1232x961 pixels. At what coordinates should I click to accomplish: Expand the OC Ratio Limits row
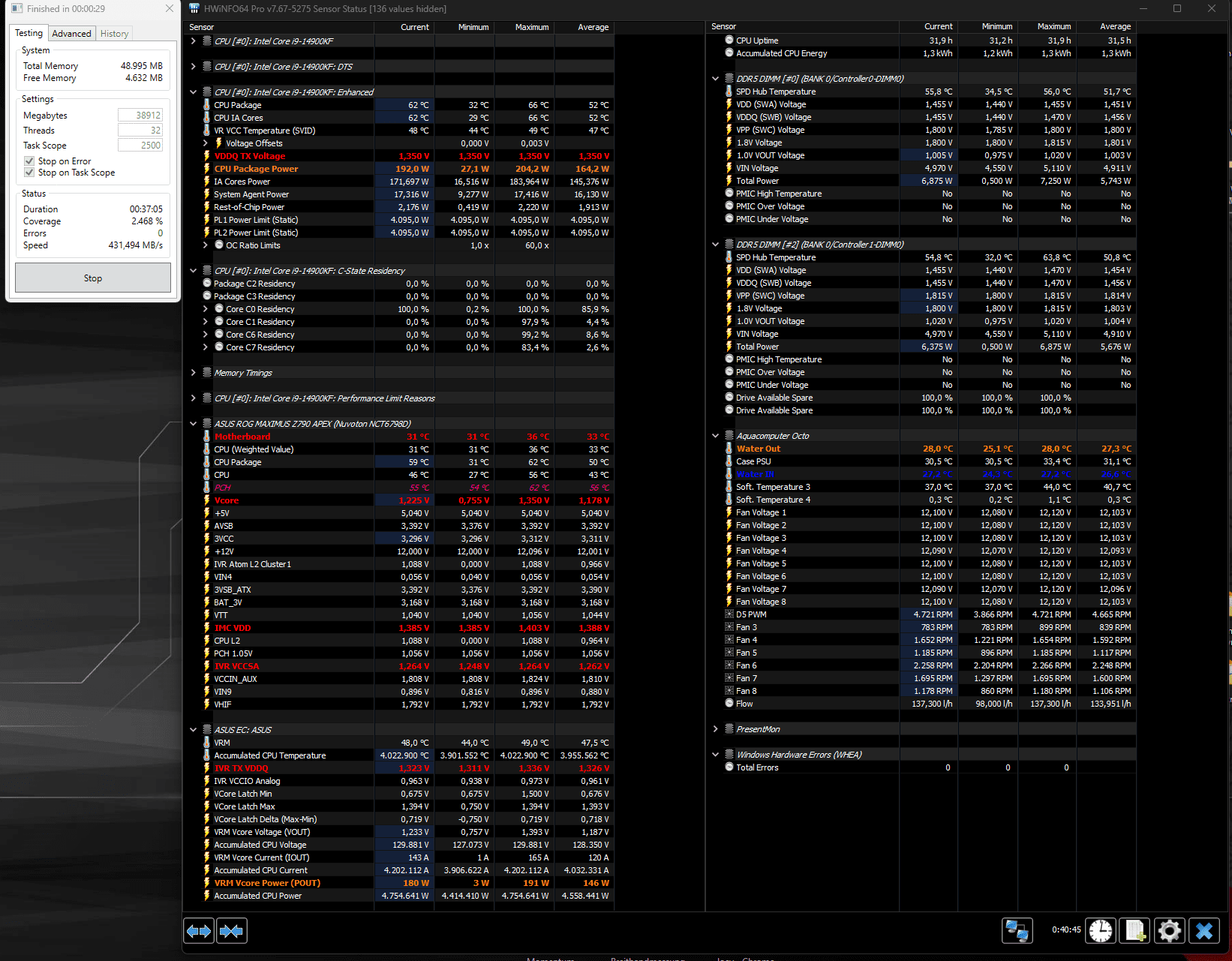tap(205, 245)
